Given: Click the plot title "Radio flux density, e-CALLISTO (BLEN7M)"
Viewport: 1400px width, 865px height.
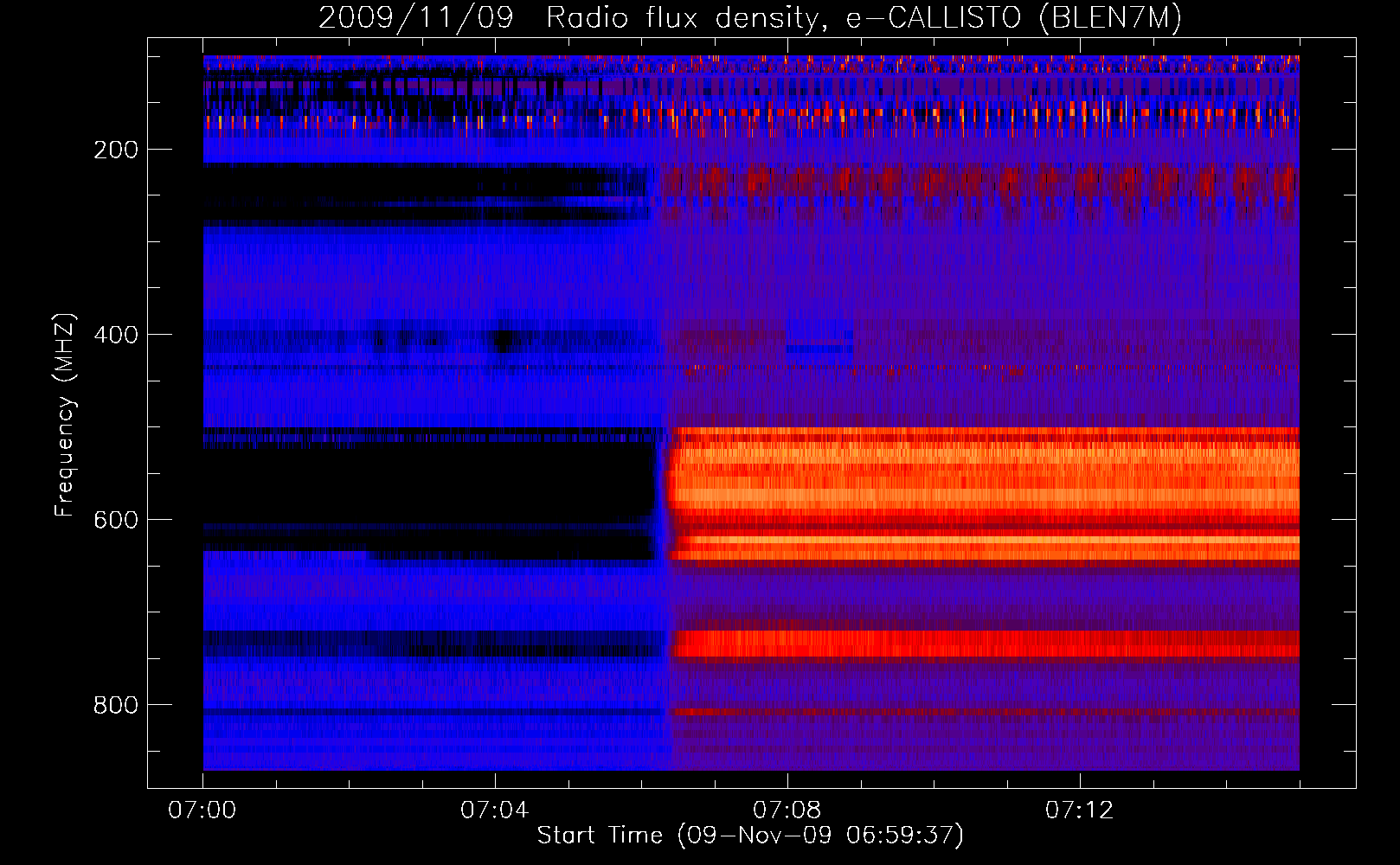Looking at the screenshot, I should [x=863, y=18].
